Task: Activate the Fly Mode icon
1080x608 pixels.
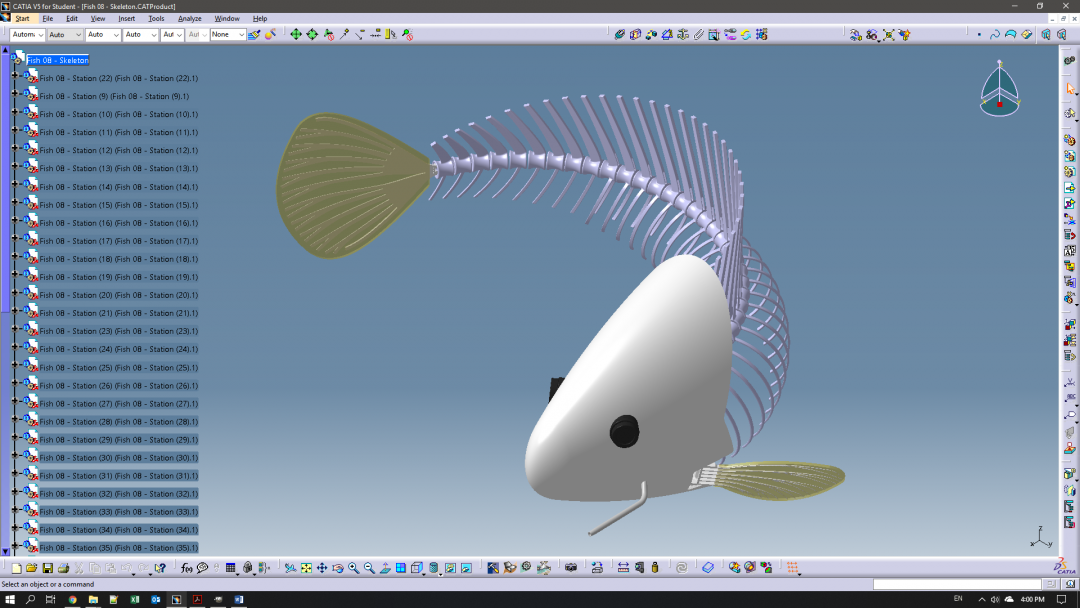Action: click(x=289, y=570)
